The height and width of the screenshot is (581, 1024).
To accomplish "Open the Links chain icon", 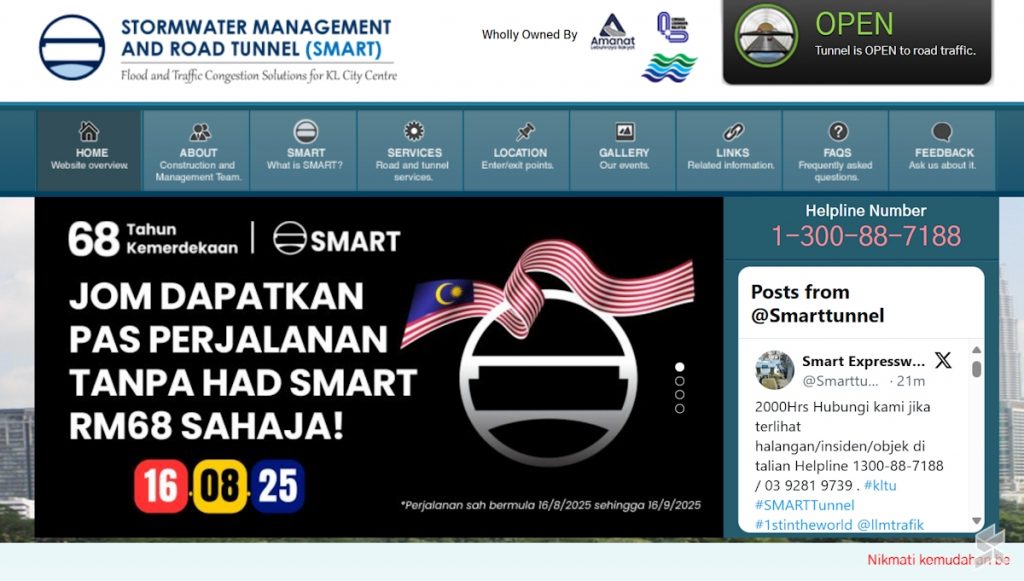I will [x=733, y=132].
